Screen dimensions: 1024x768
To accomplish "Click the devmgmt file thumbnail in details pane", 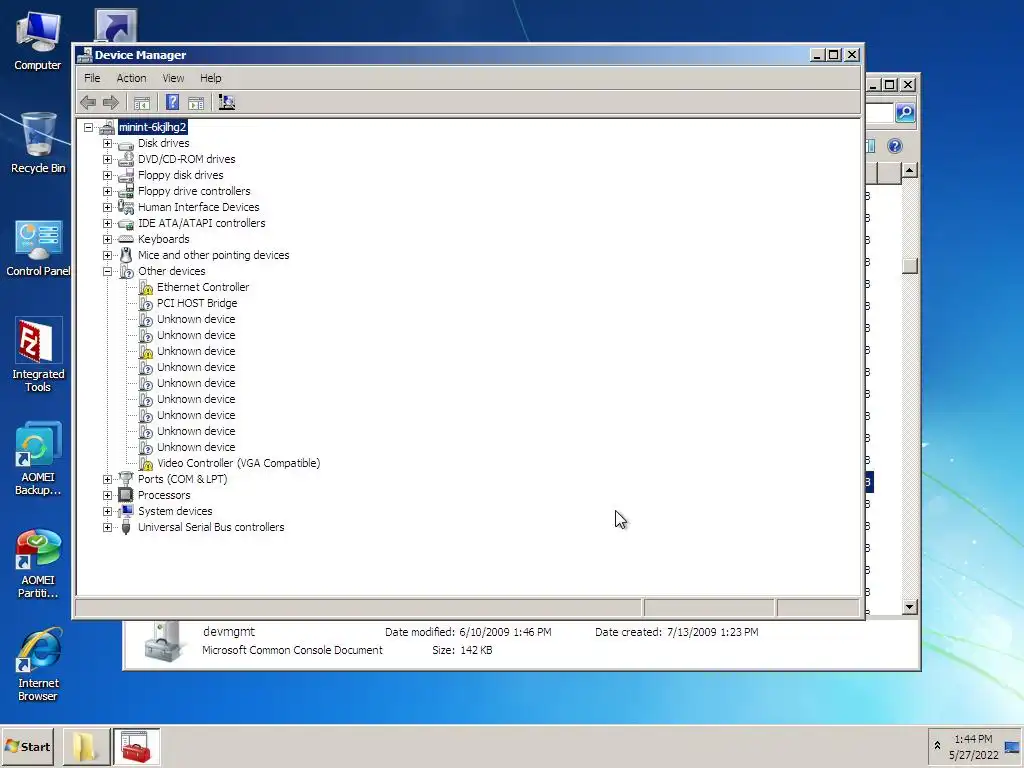I will click(x=163, y=642).
